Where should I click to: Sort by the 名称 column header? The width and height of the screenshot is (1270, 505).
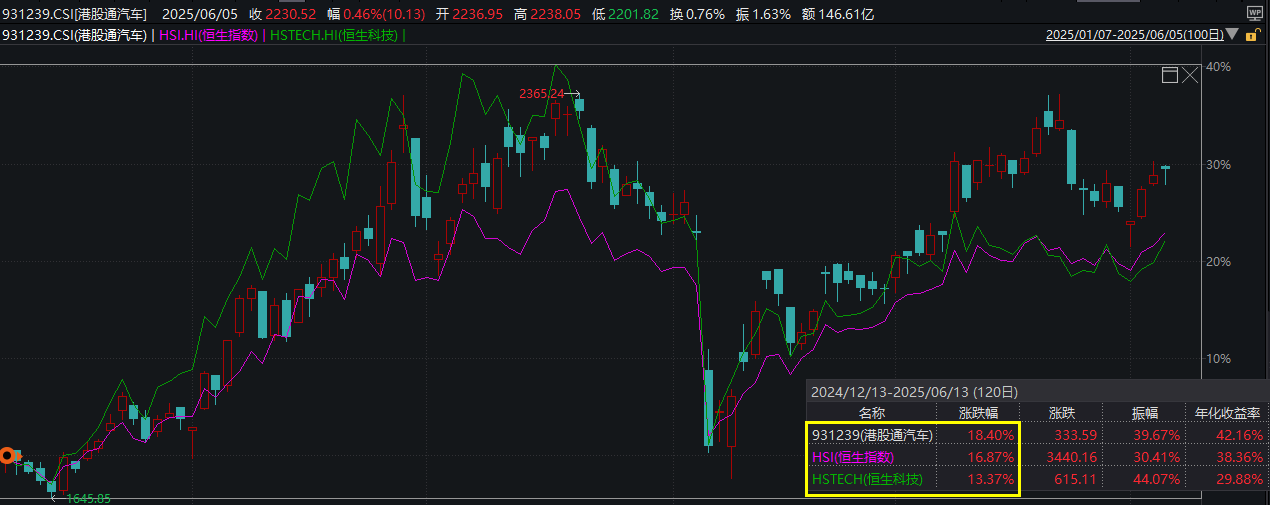tap(872, 412)
